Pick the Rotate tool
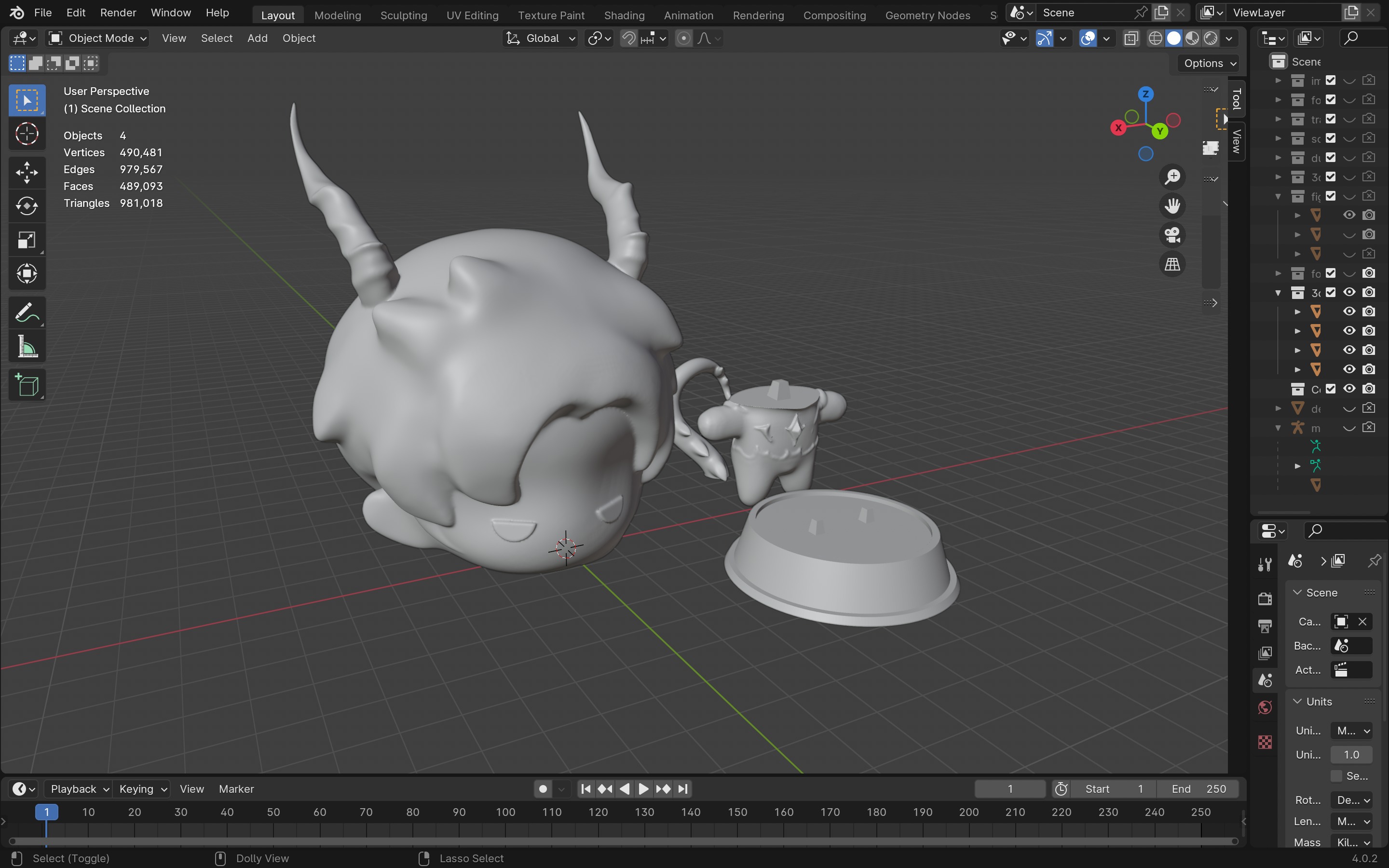The height and width of the screenshot is (868, 1389). click(x=27, y=206)
